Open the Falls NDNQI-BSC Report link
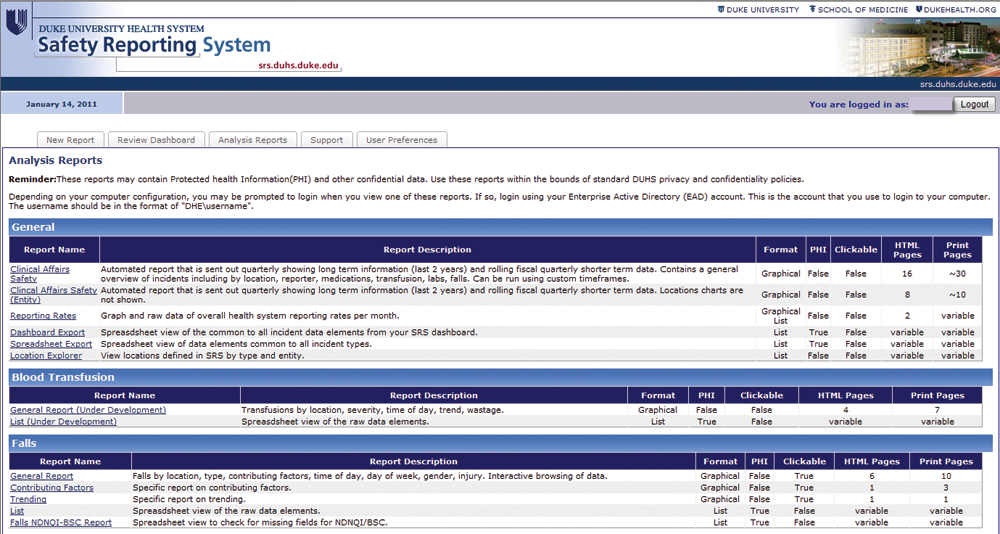This screenshot has height=534, width=1000. [61, 522]
